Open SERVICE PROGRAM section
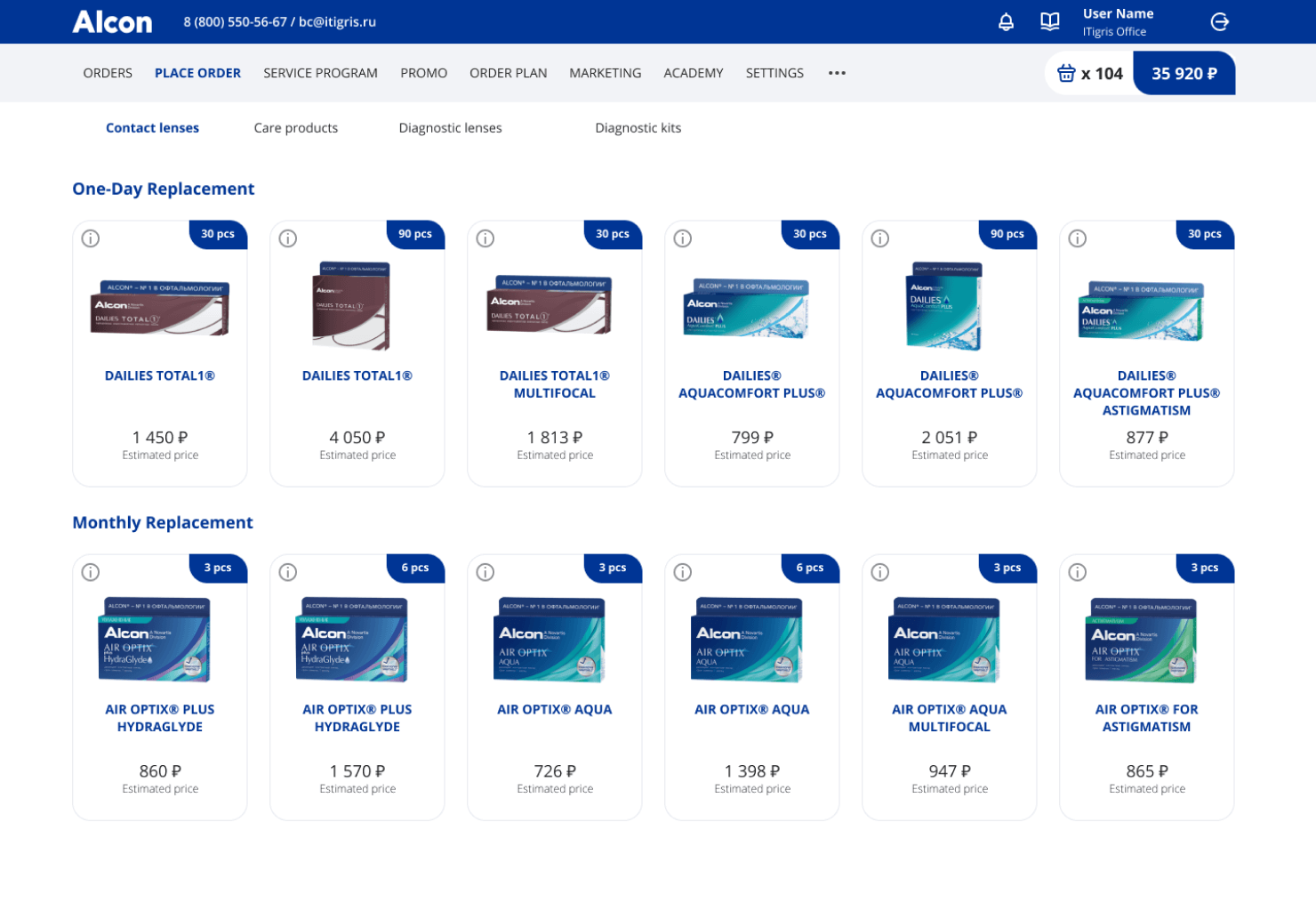Image resolution: width=1316 pixels, height=911 pixels. point(320,73)
